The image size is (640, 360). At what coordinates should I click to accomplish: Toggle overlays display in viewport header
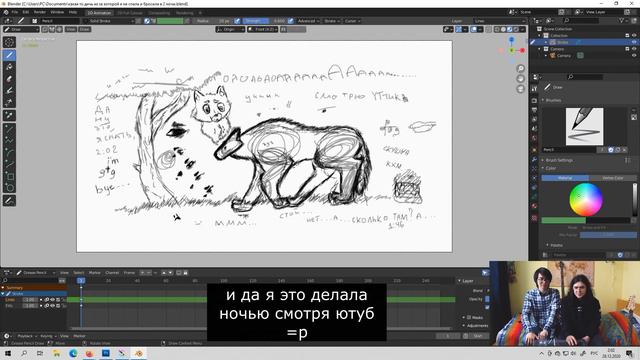tap(473, 29)
